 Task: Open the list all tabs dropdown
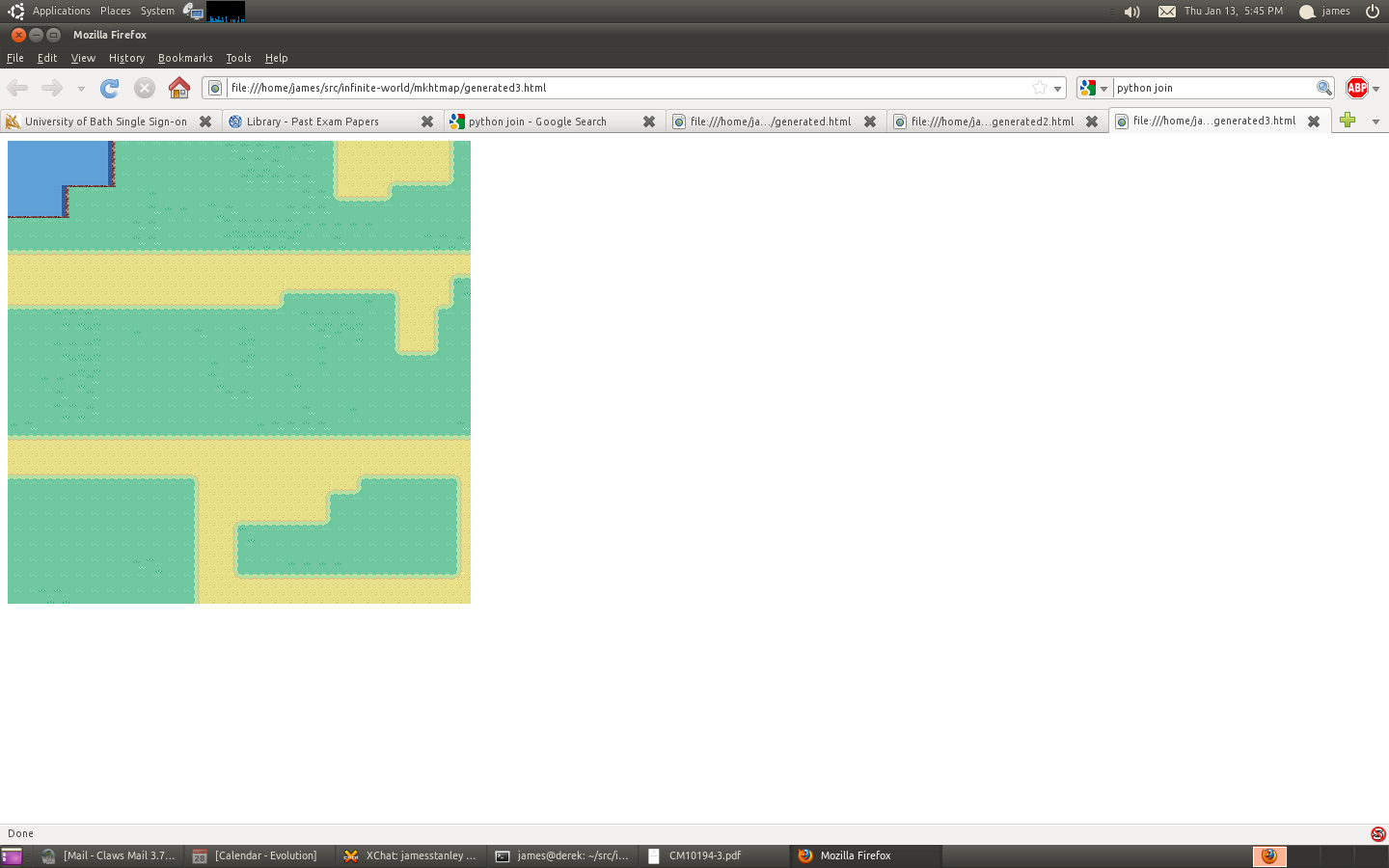coord(1375,122)
